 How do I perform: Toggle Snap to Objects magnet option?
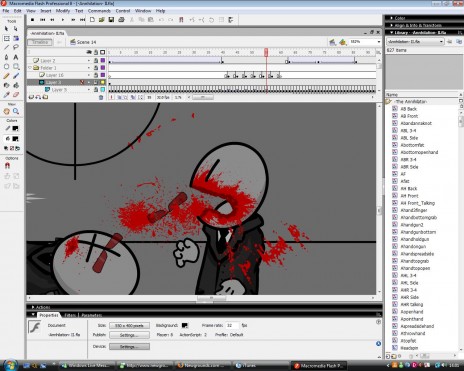click(7, 165)
